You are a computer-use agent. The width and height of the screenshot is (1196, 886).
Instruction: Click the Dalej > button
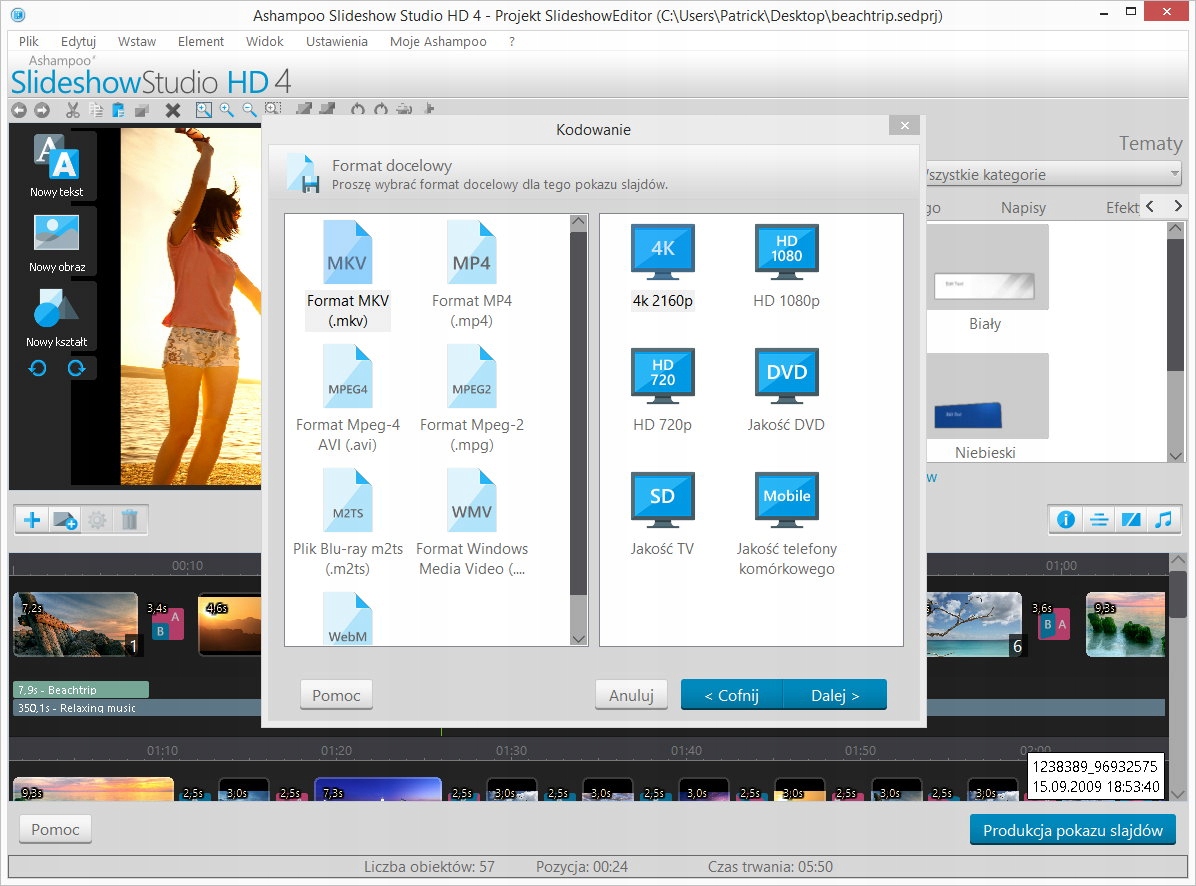(x=835, y=695)
